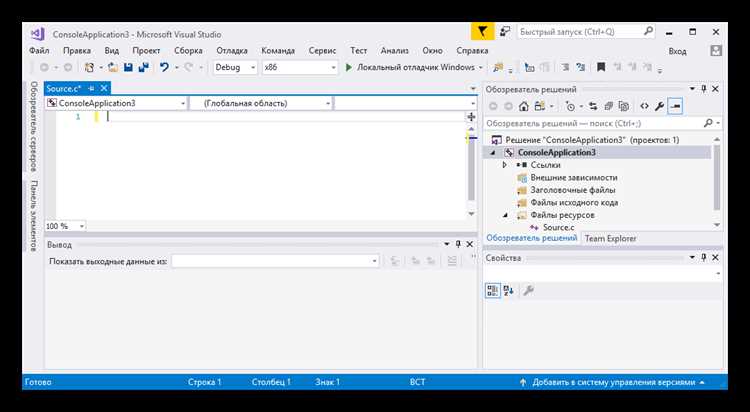This screenshot has height=412, width=750.
Task: Click the Home icon in Solution Explorer
Action: 524,106
